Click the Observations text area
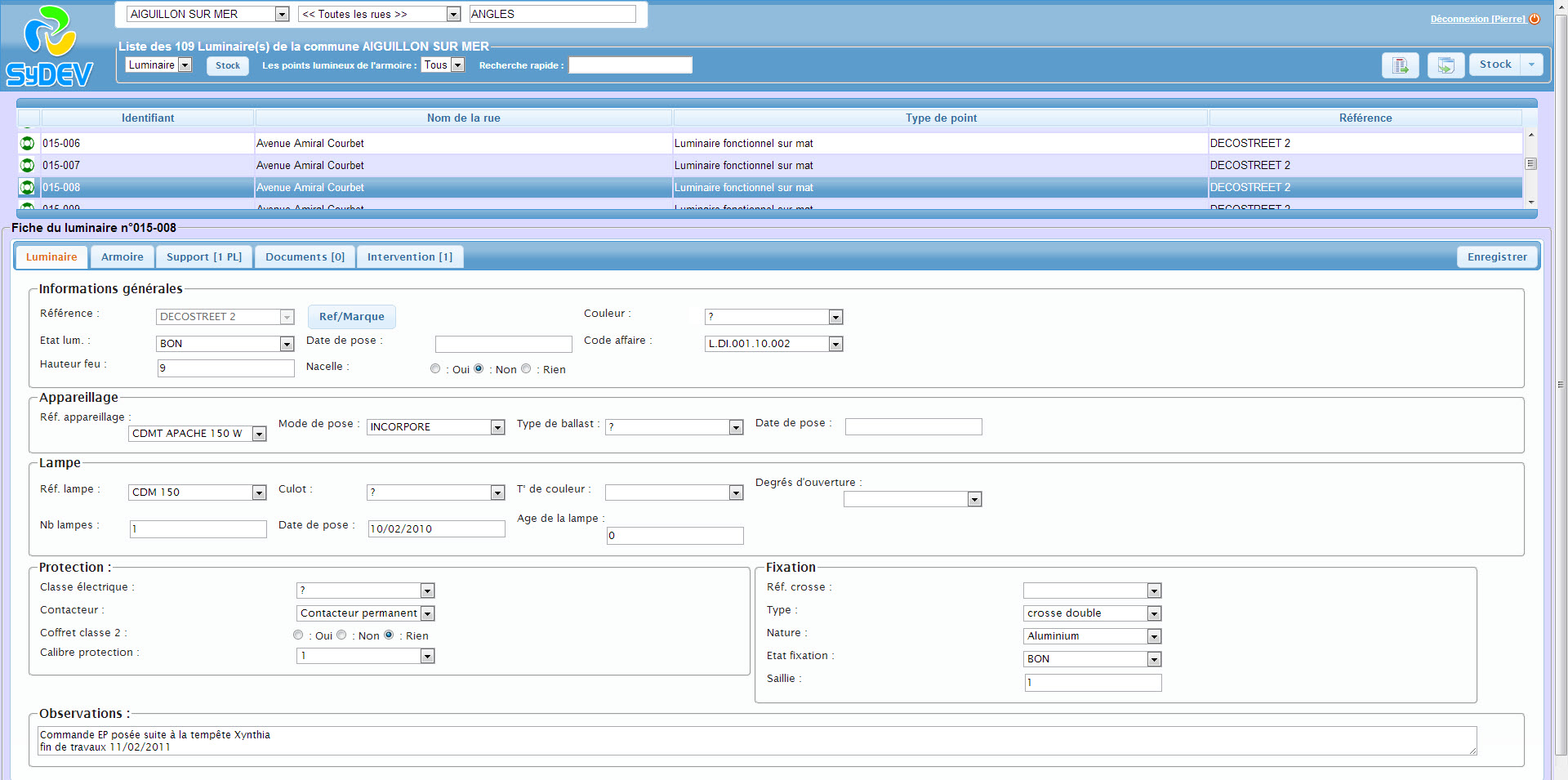The height and width of the screenshot is (780, 1568). [757, 741]
